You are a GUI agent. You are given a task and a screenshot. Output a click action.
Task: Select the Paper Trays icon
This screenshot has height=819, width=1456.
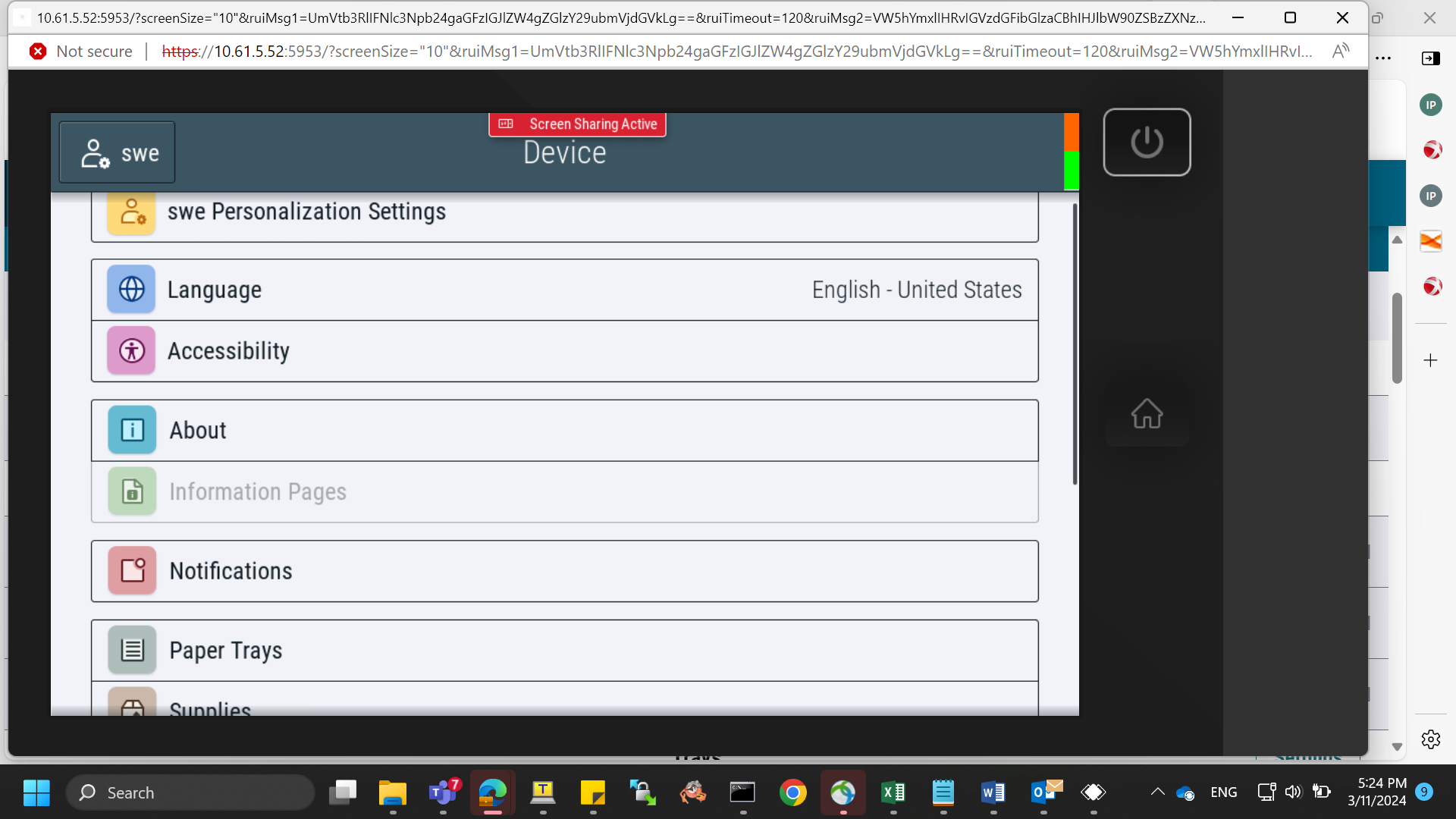click(x=132, y=650)
